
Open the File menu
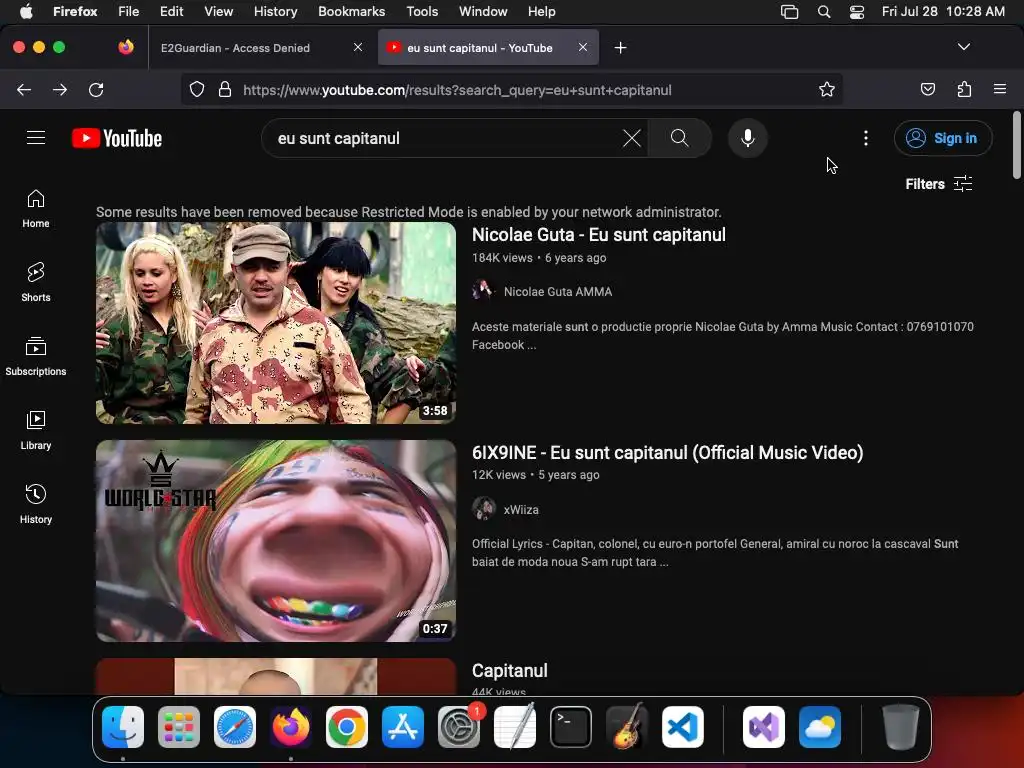tap(129, 12)
